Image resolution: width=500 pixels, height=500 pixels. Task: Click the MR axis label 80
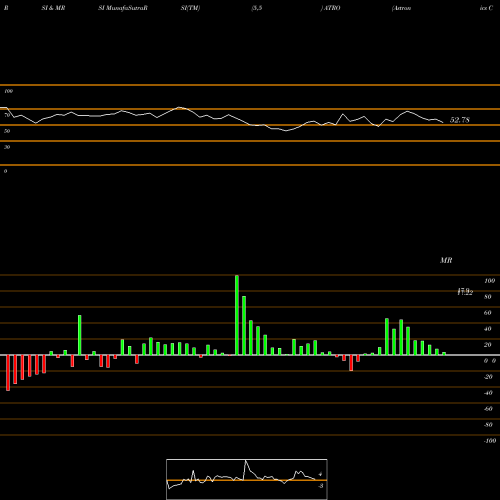[488, 297]
